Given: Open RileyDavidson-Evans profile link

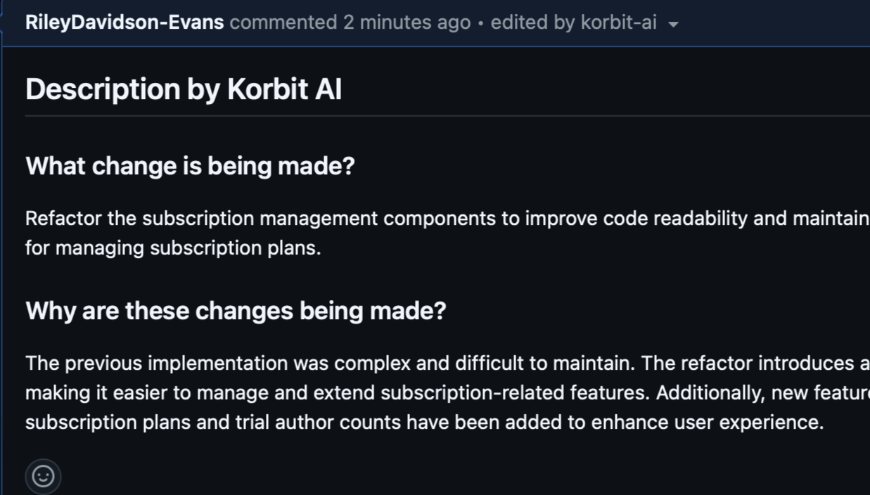Looking at the screenshot, I should click(x=124, y=22).
